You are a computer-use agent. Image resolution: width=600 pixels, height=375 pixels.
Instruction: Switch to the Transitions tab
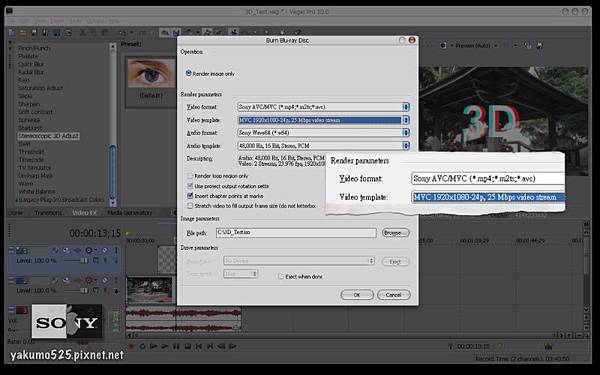(48, 213)
